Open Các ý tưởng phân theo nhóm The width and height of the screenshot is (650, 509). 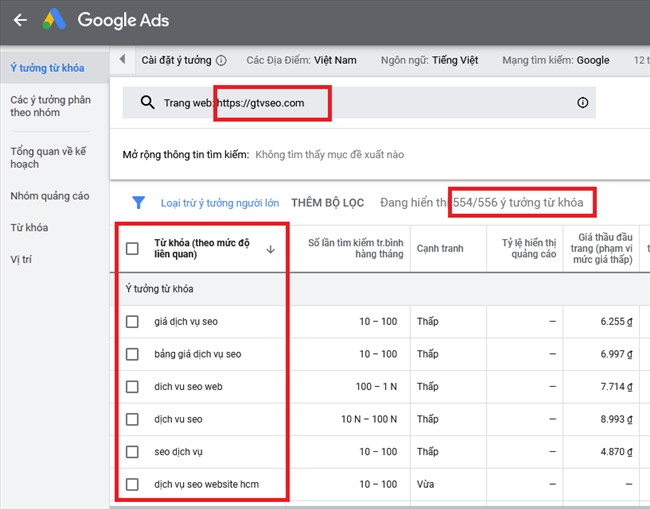click(x=48, y=108)
